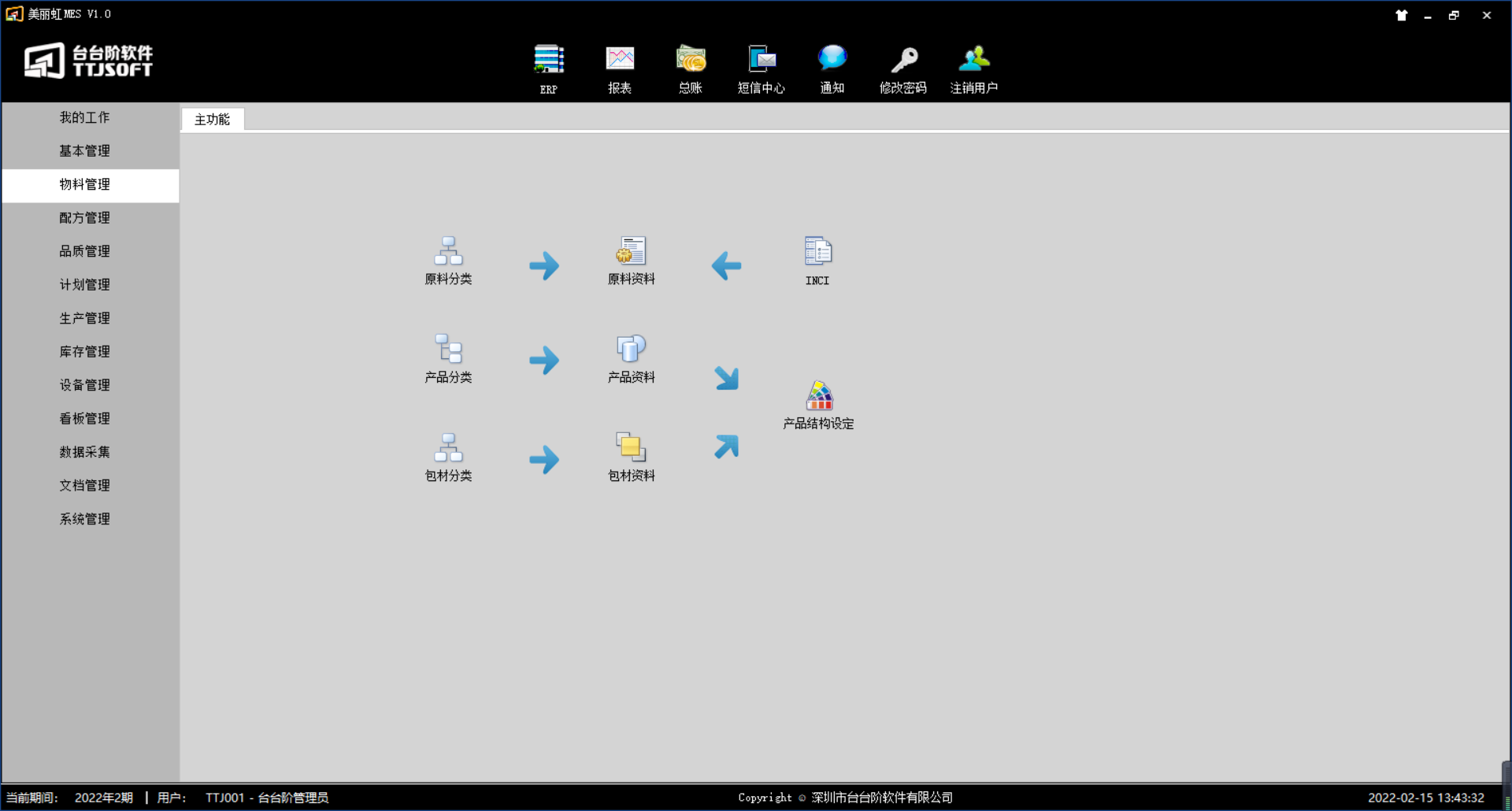Click the 总账 ledger icon
This screenshot has width=1512, height=811.
691,61
